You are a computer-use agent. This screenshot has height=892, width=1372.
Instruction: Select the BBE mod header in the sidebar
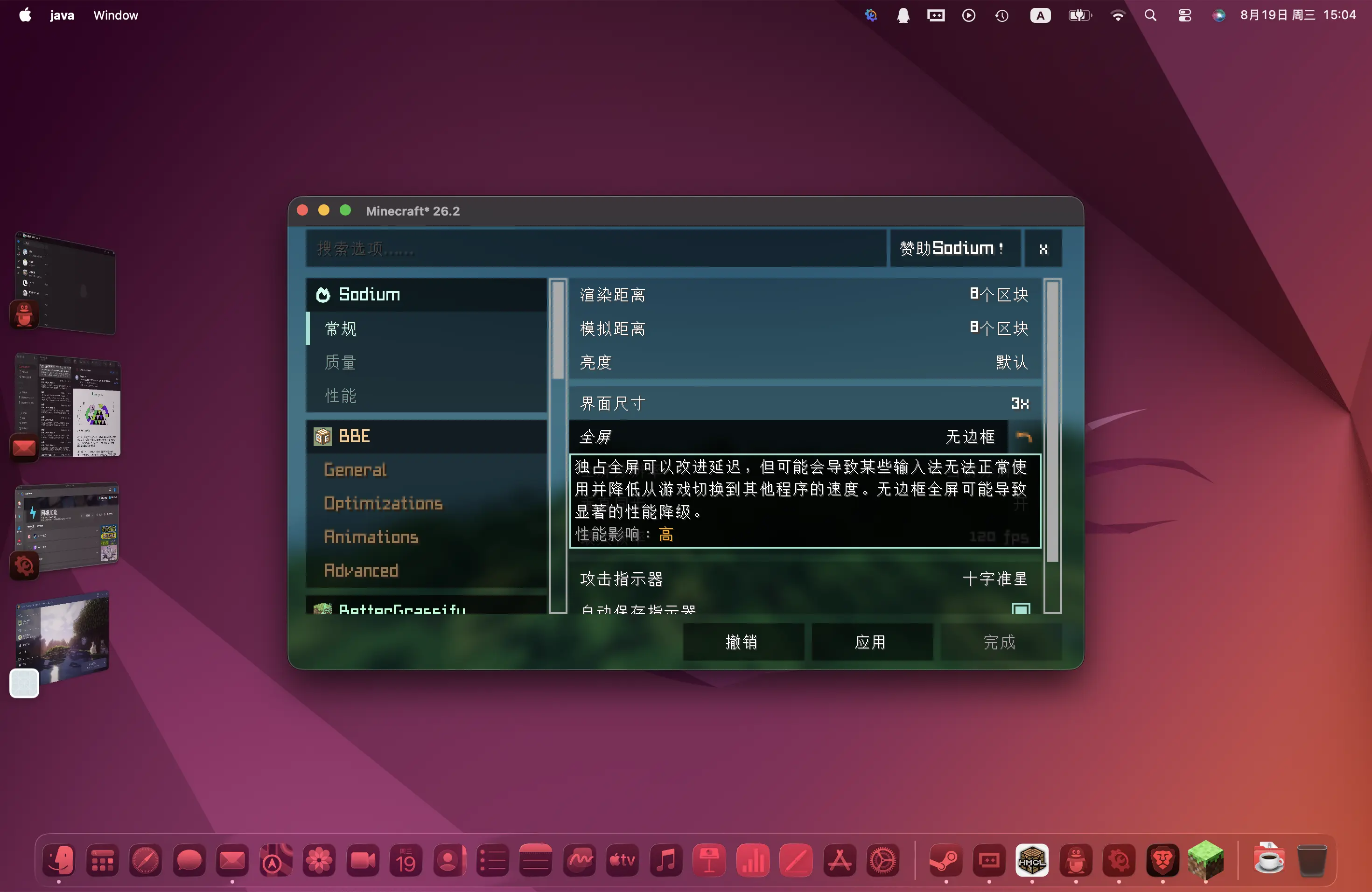pyautogui.click(x=427, y=436)
